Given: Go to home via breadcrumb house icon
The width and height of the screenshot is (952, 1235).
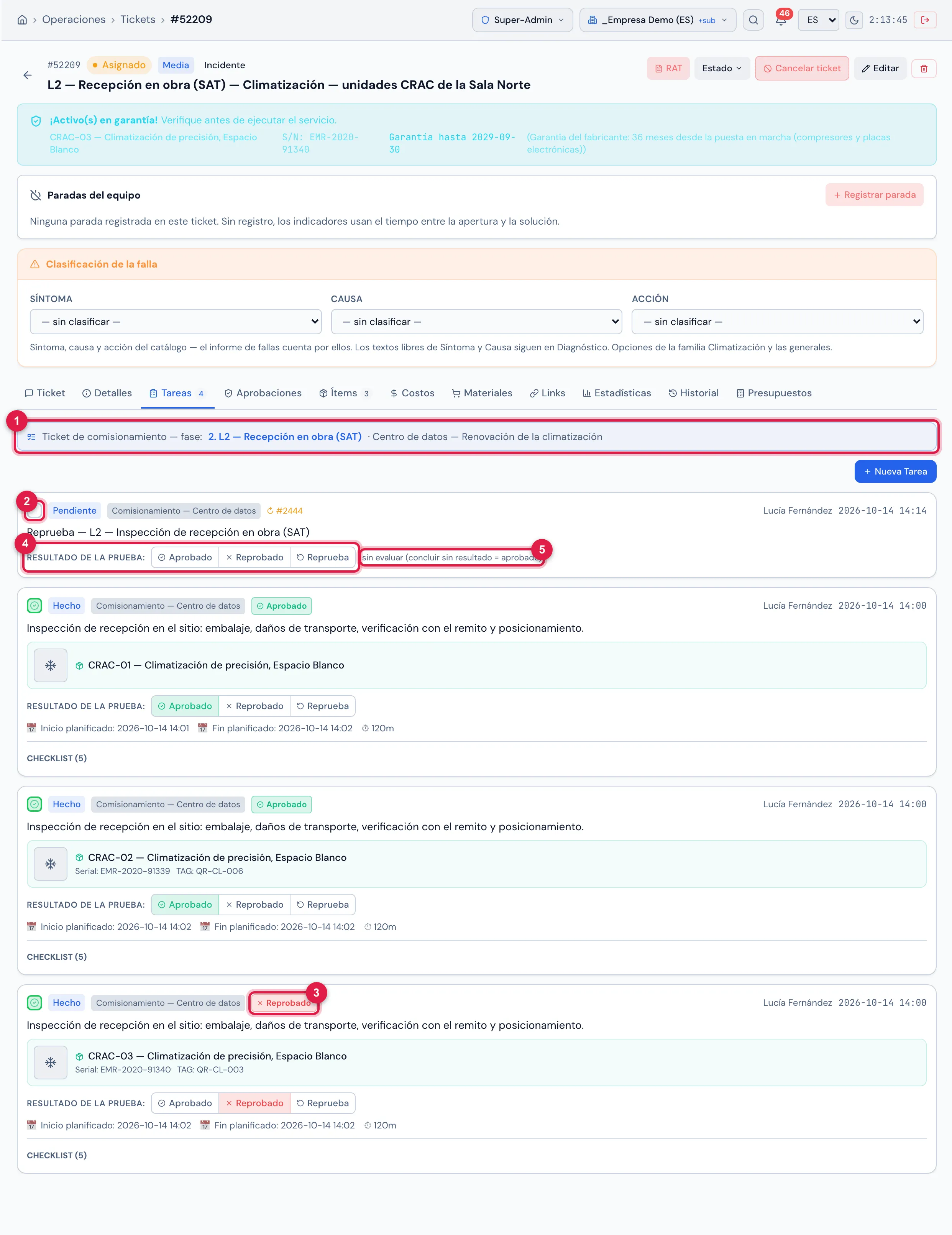Looking at the screenshot, I should pyautogui.click(x=22, y=20).
